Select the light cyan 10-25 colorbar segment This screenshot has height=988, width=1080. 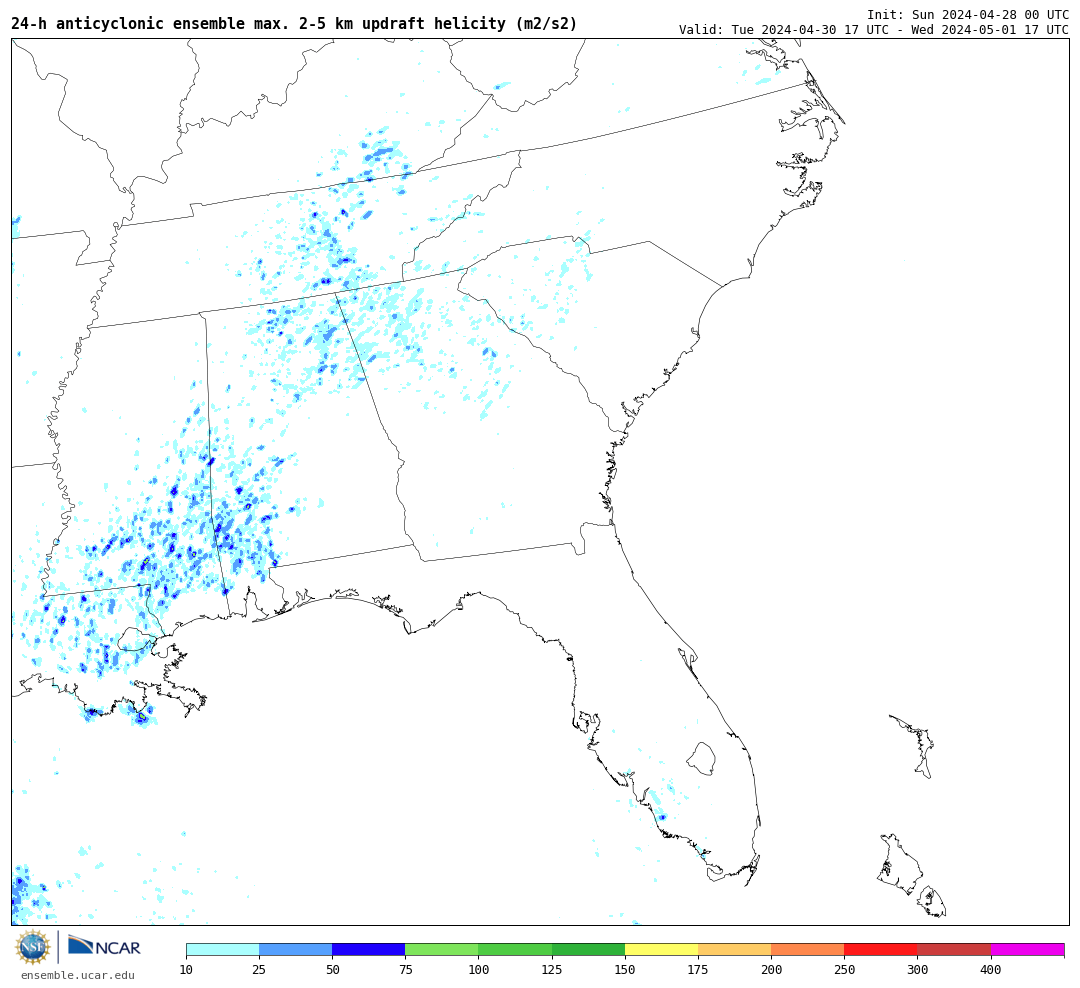222,949
